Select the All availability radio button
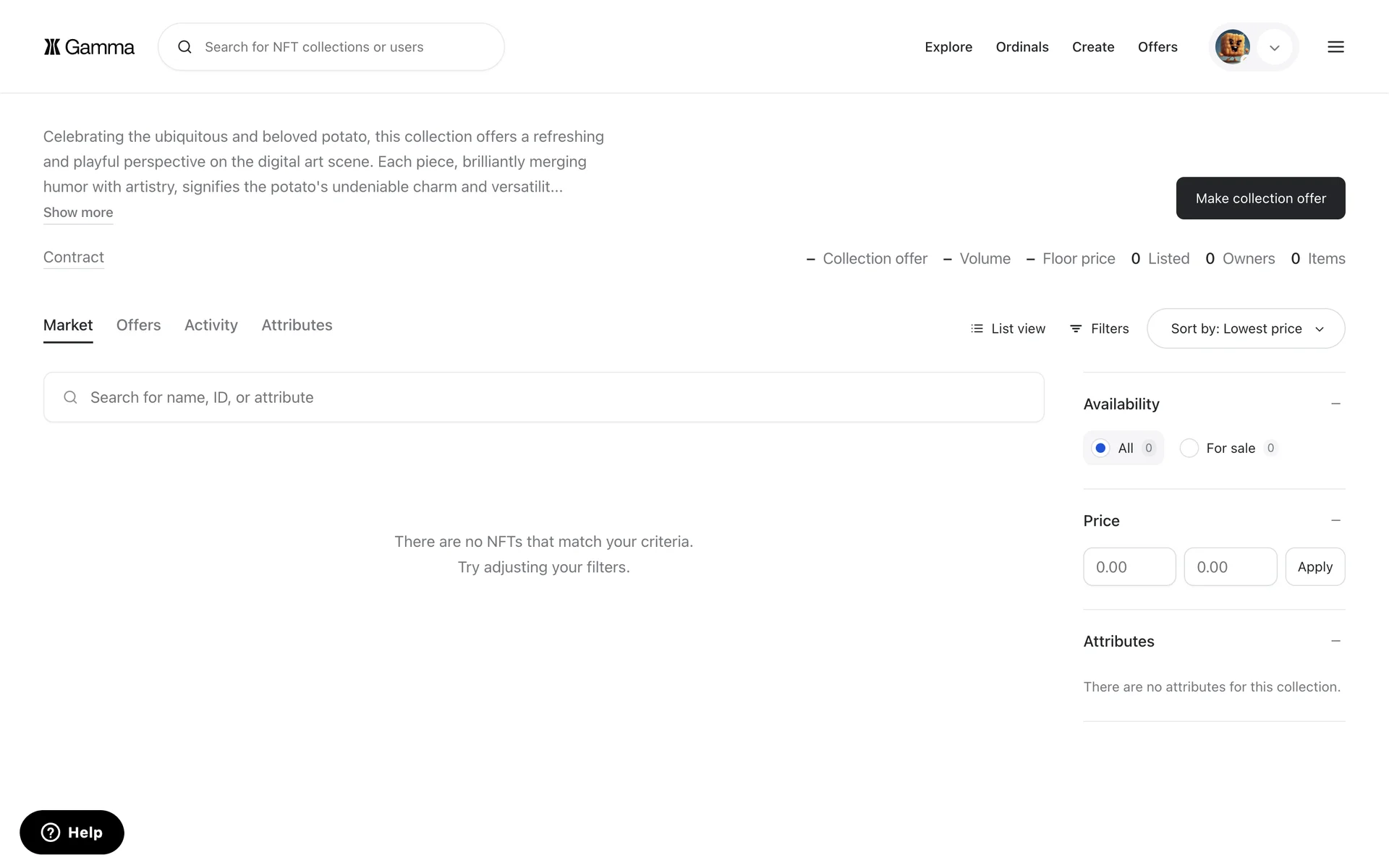Image resolution: width=1389 pixels, height=868 pixels. (x=1100, y=448)
